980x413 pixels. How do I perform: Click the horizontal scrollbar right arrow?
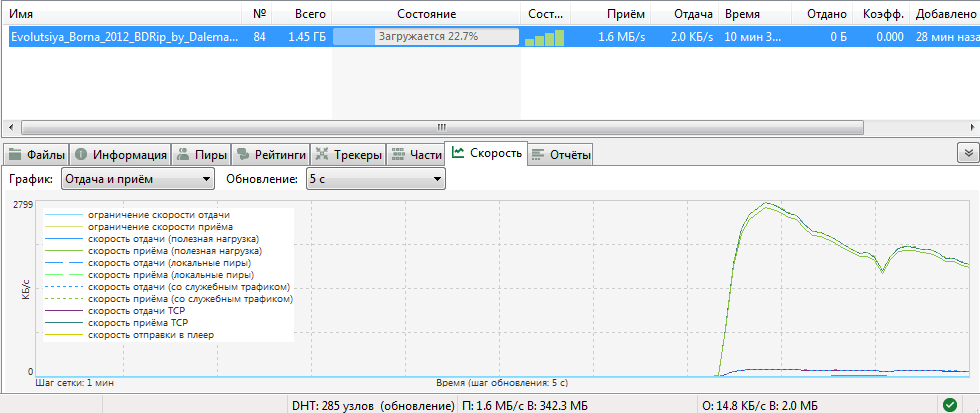pos(971,127)
